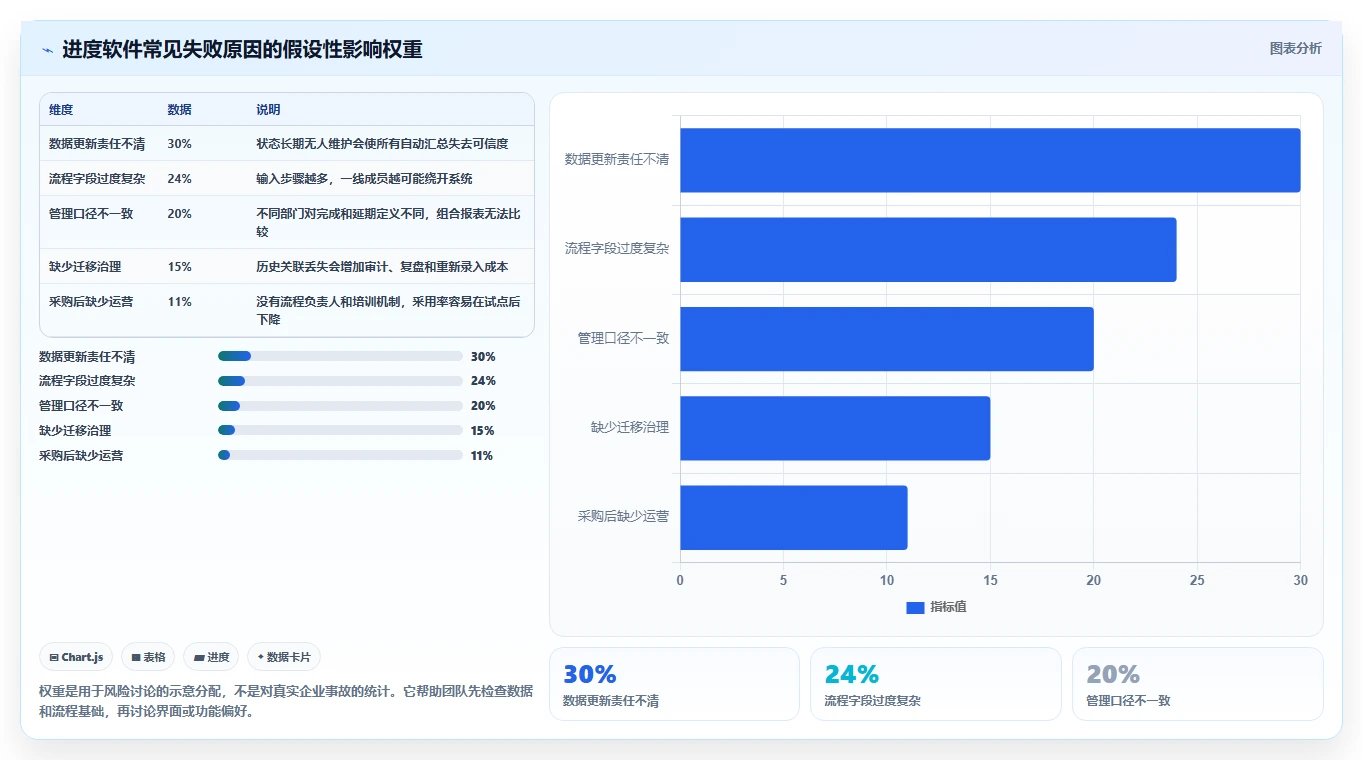This screenshot has height=760, width=1363.
Task: Click the 维度 table column header
Action: [61, 110]
